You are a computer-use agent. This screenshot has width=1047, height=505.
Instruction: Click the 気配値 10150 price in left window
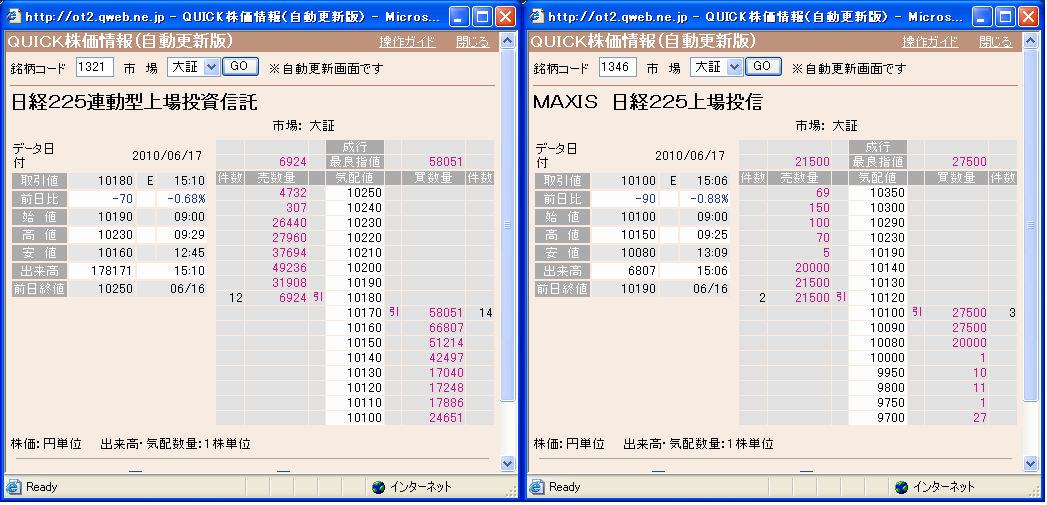tap(365, 343)
